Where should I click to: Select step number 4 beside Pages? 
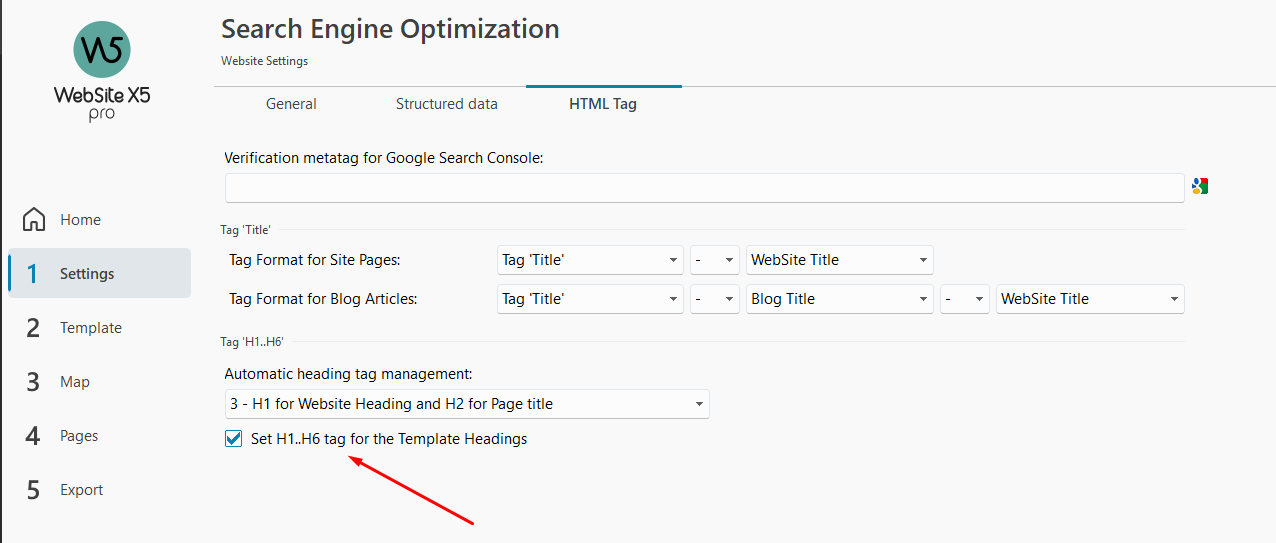coord(33,436)
